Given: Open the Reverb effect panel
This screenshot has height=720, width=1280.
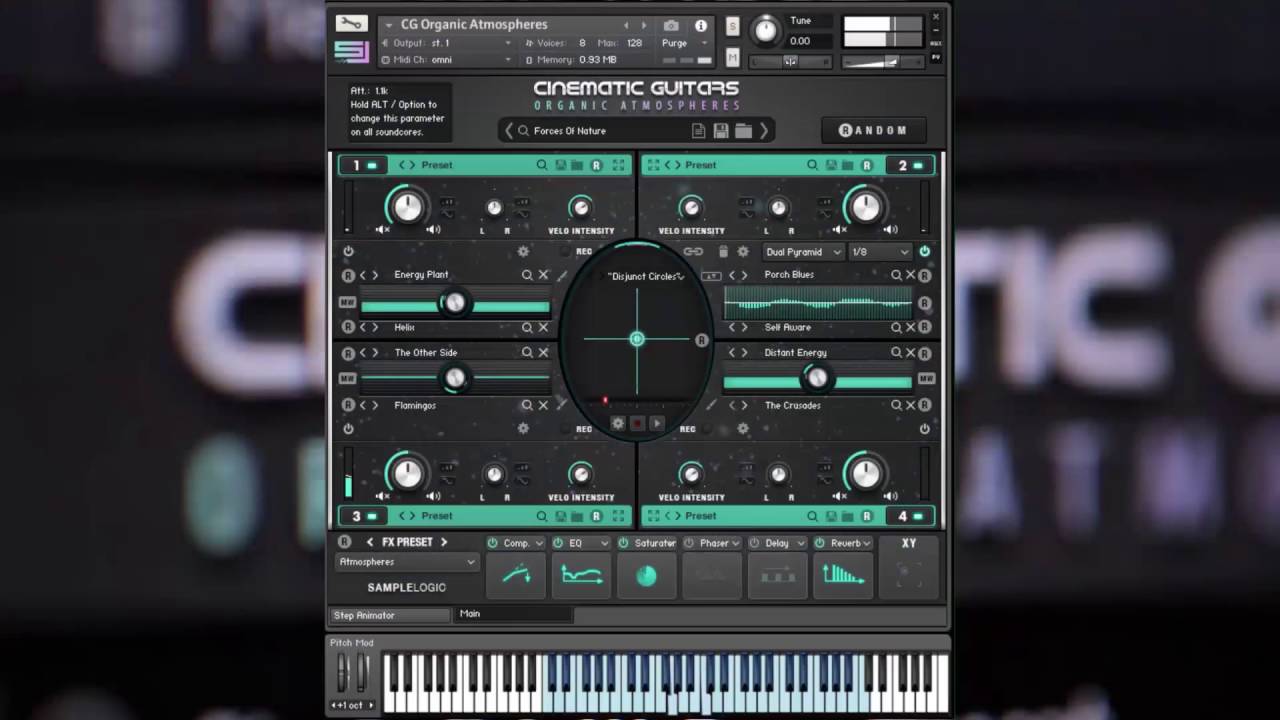Looking at the screenshot, I should [x=842, y=575].
